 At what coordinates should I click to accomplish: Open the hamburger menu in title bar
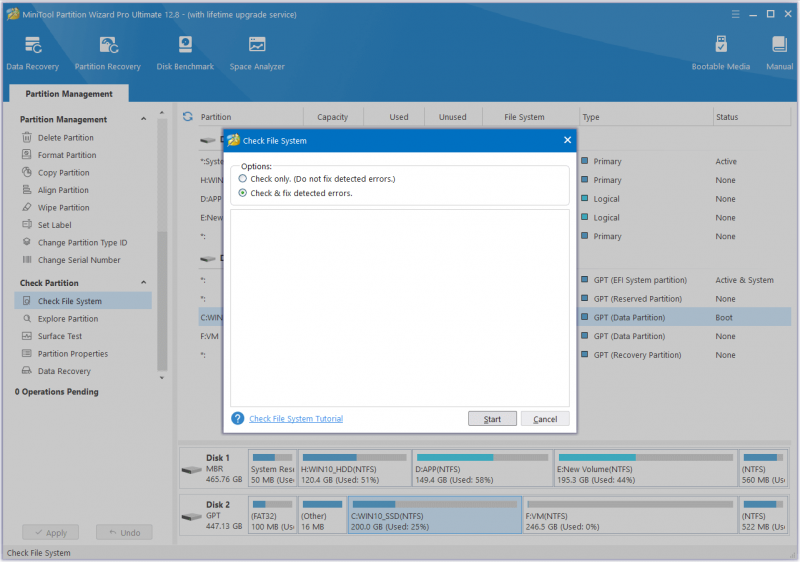[735, 14]
